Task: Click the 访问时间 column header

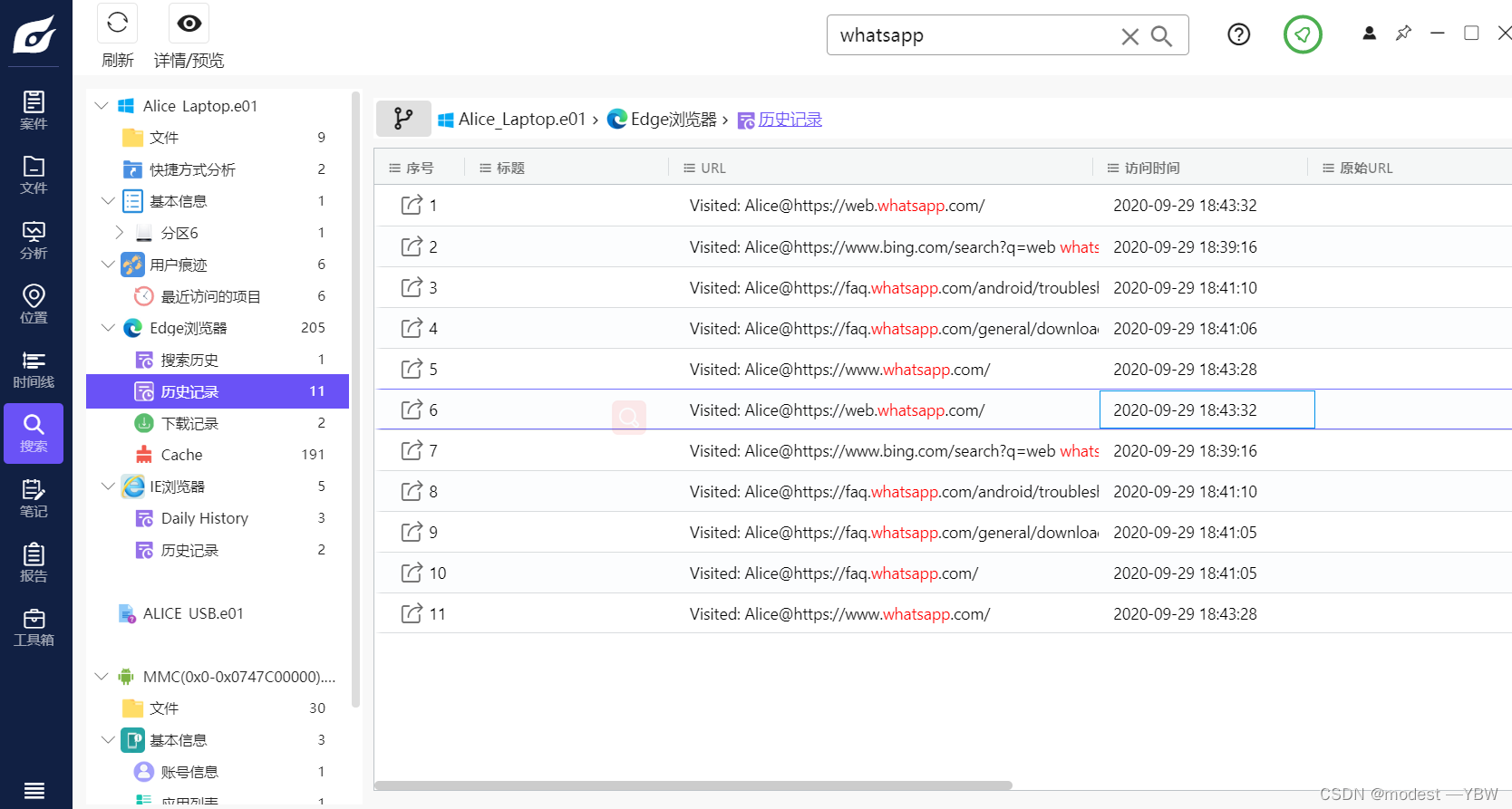Action: pos(1152,168)
